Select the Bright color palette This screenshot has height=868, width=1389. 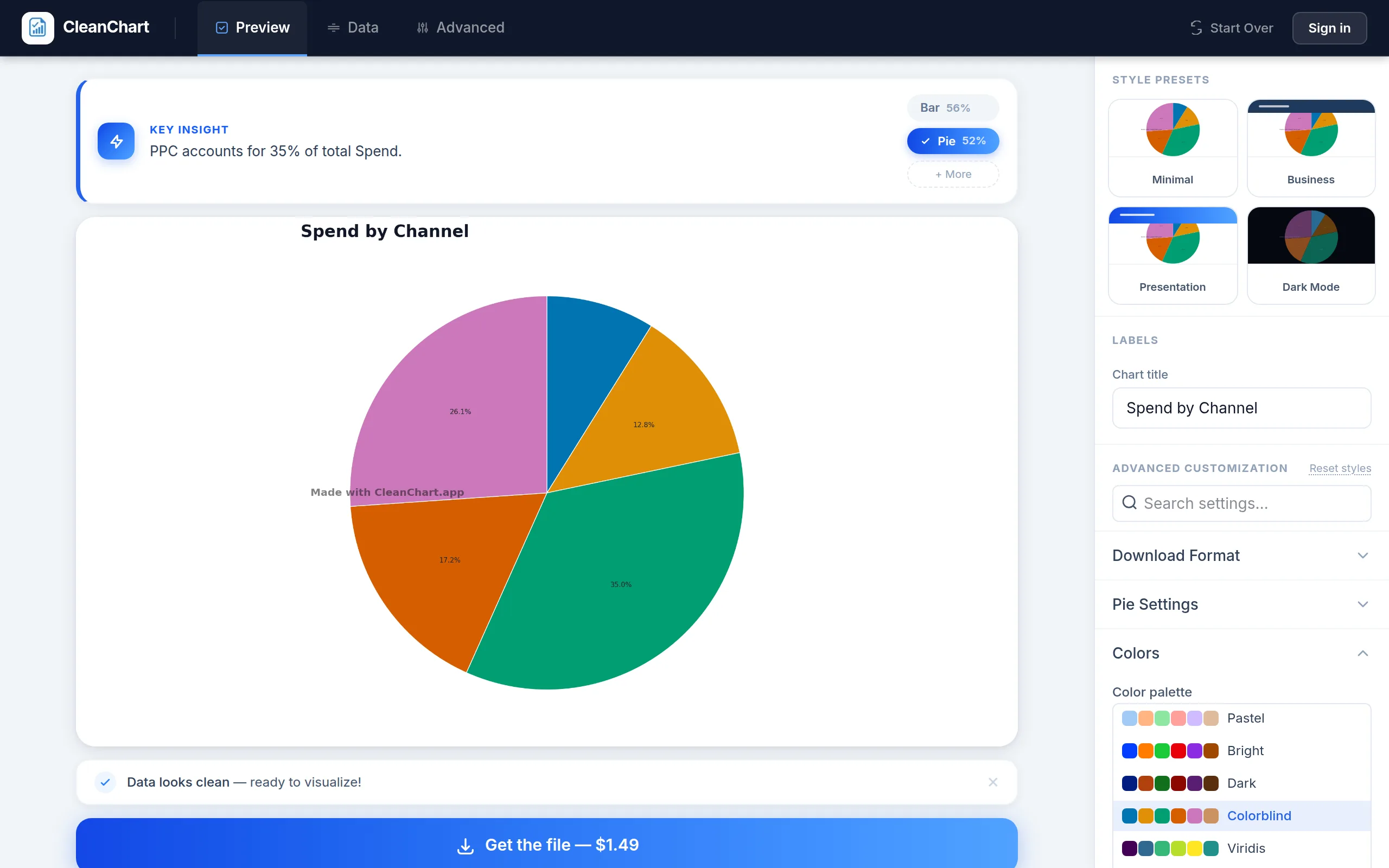coord(1241,751)
